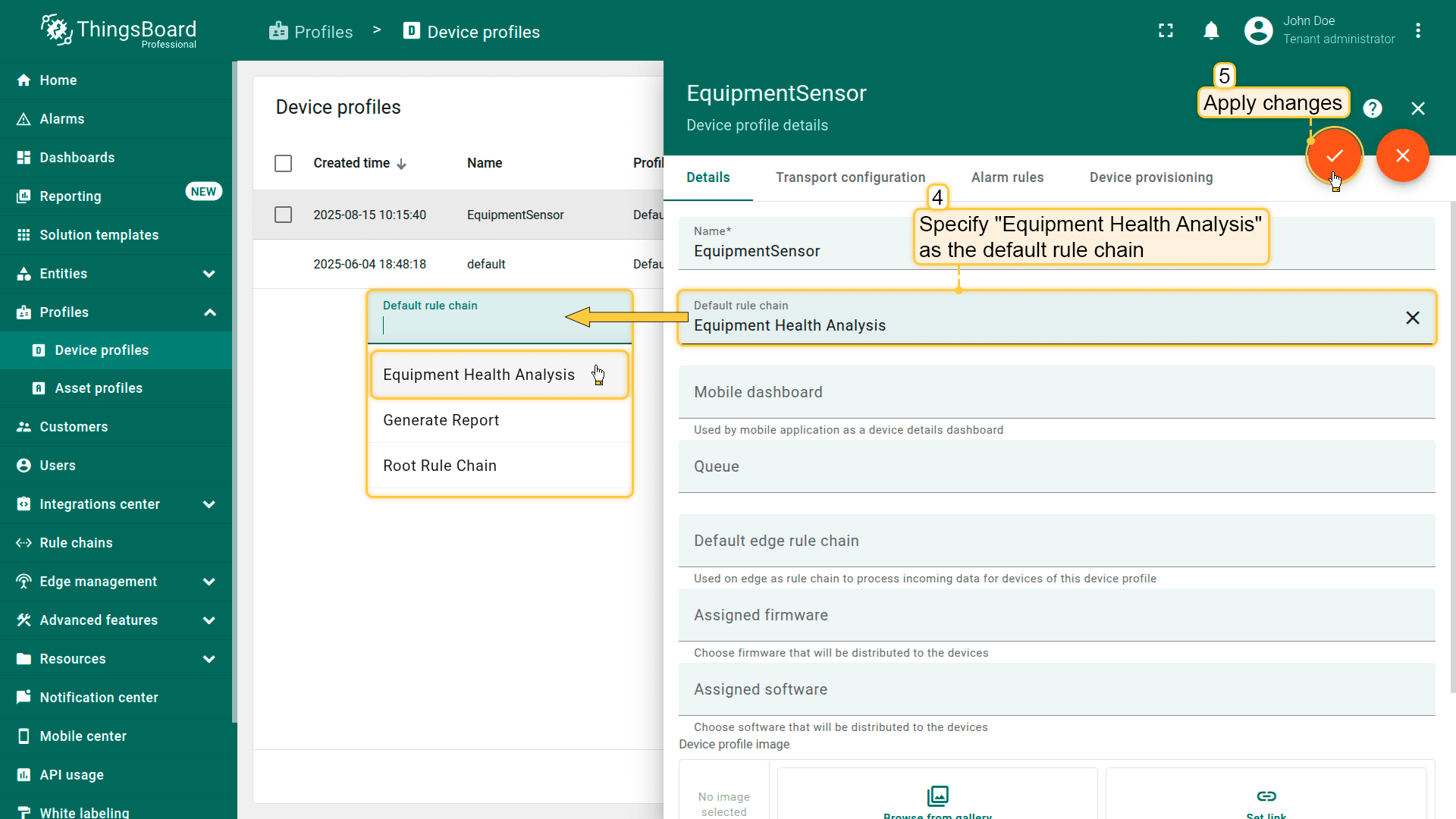1456x819 pixels.
Task: Expand the Entities sidebar menu
Action: click(x=209, y=274)
